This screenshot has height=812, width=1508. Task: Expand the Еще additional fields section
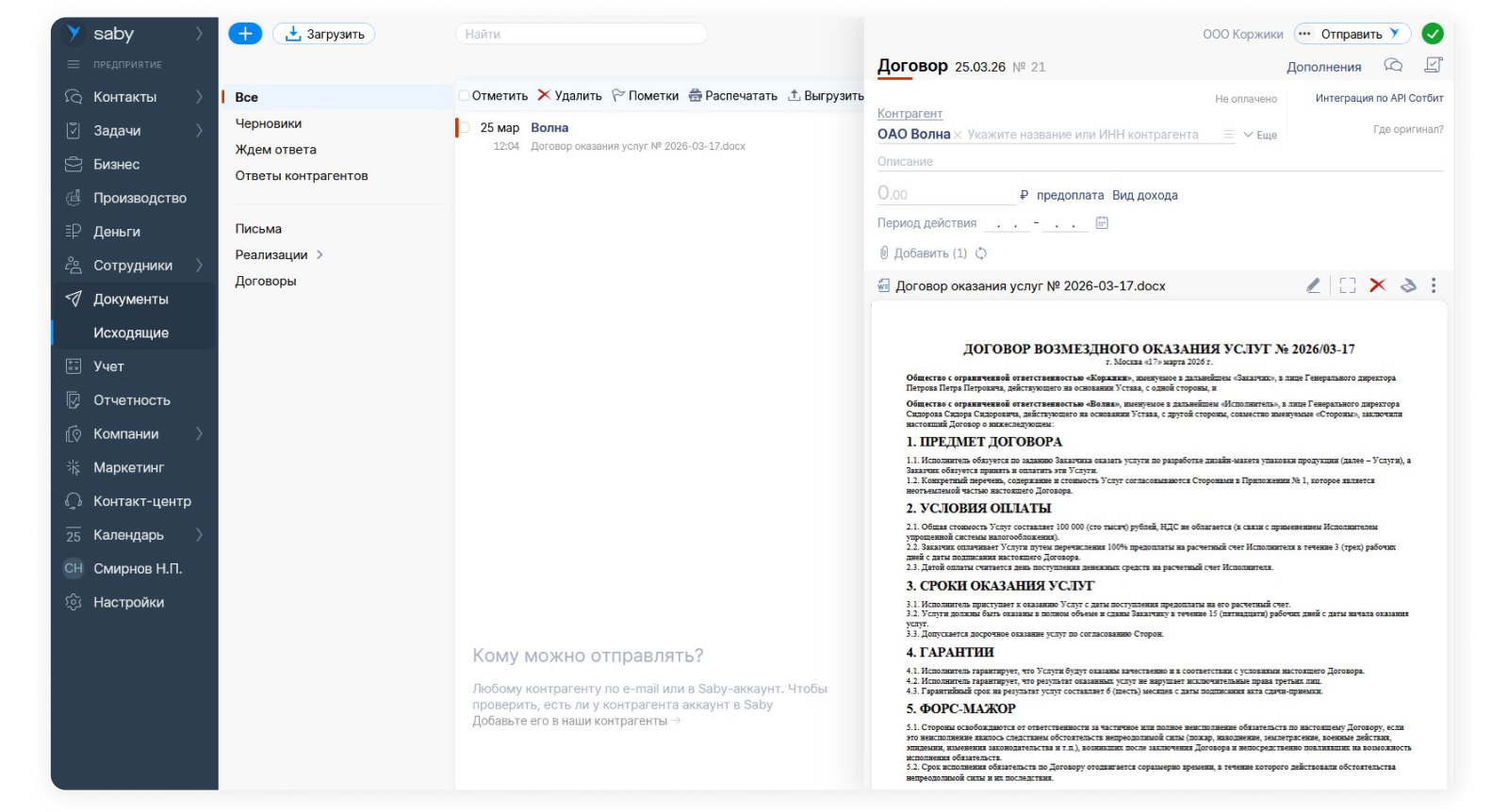click(x=1260, y=135)
